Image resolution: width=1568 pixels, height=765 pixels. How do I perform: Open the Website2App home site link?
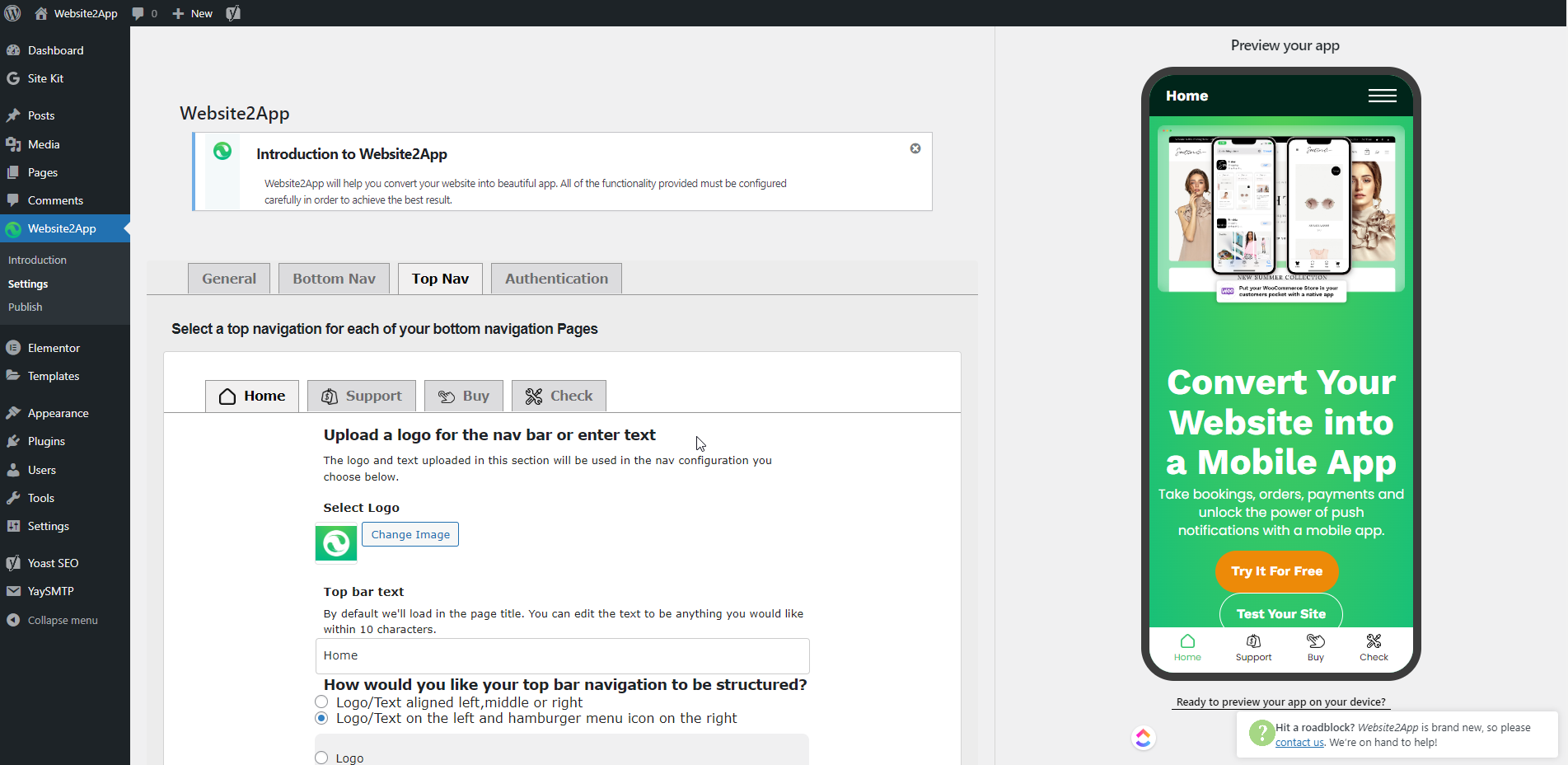(x=76, y=13)
